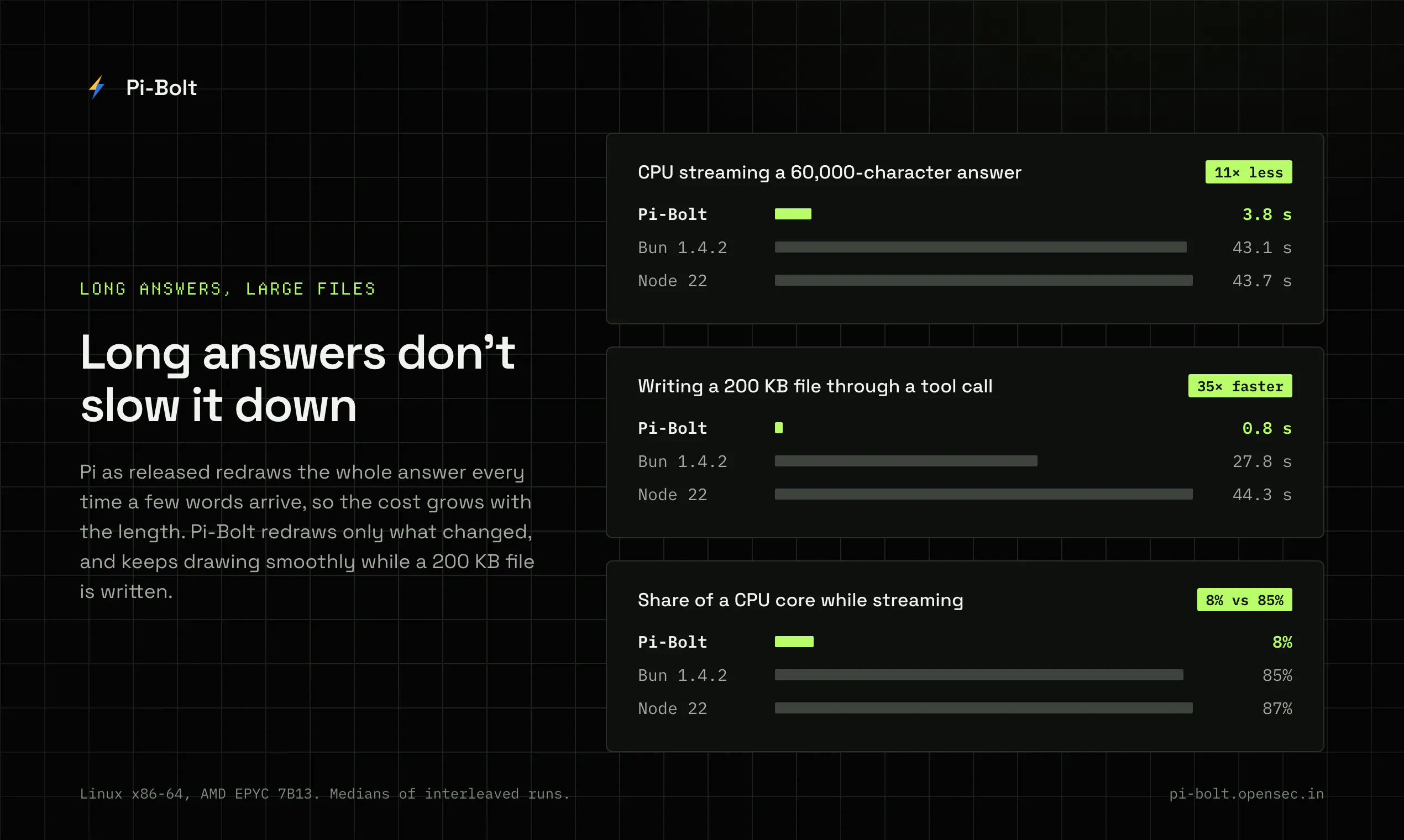Image resolution: width=1404 pixels, height=840 pixels.
Task: Select the 'LONG ANSWERS, LARGE FILES' eyebrow text
Action: point(228,288)
